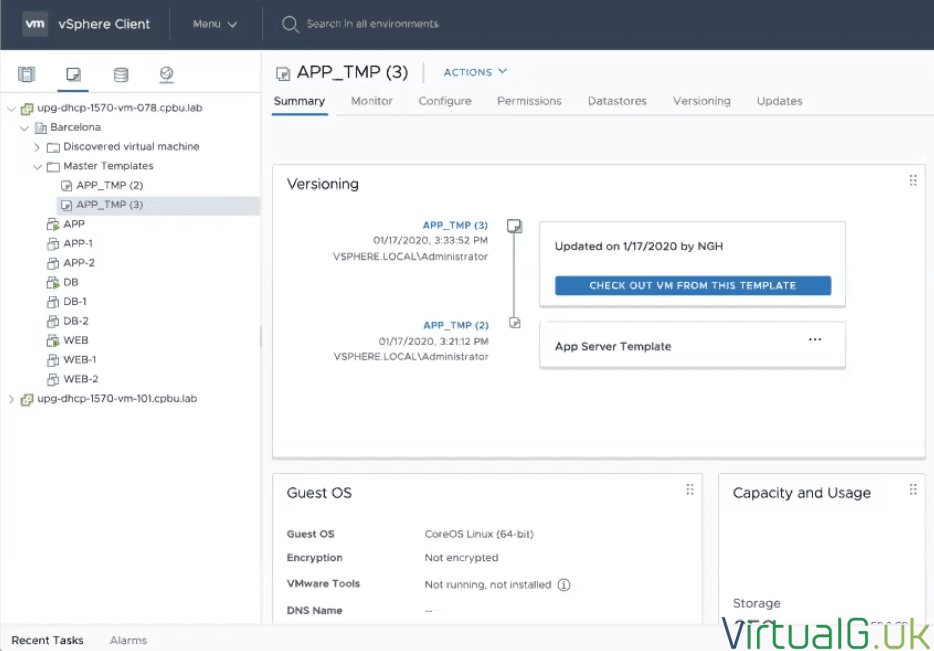Open the Configure tab

pyautogui.click(x=445, y=101)
